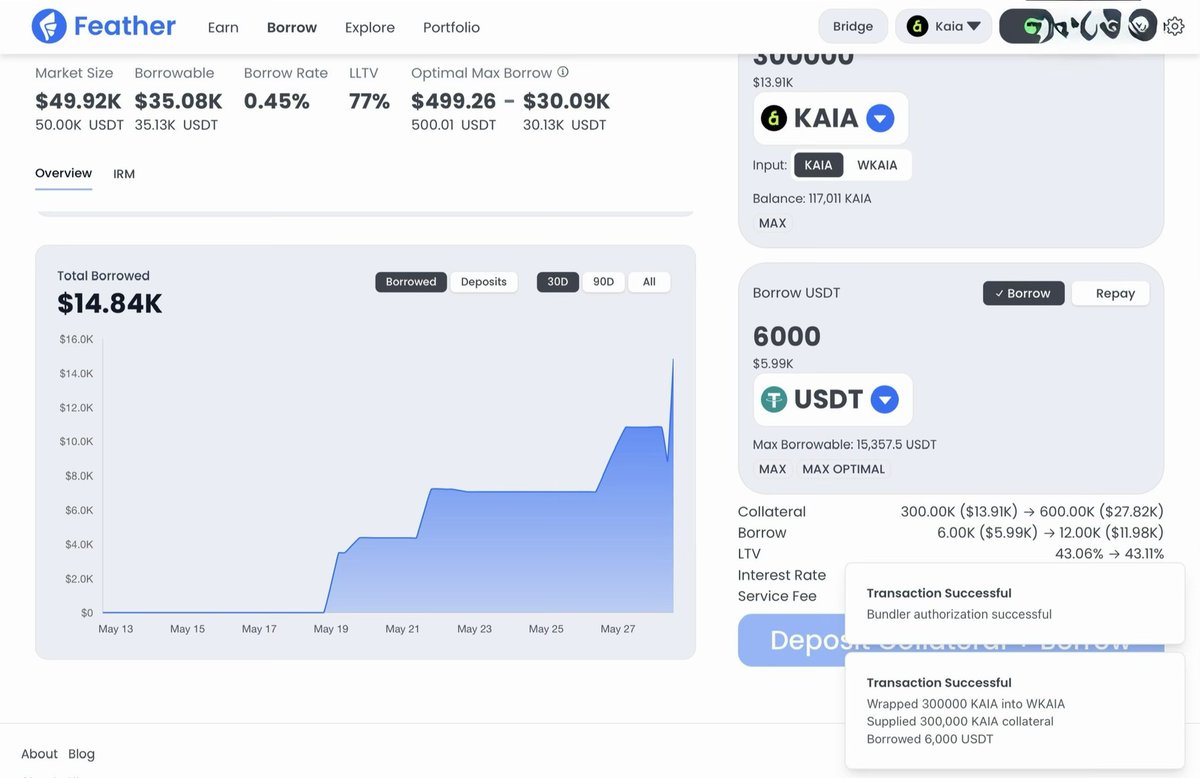
Task: Click the Bundler authorization successful notification
Action: [x=1015, y=603]
